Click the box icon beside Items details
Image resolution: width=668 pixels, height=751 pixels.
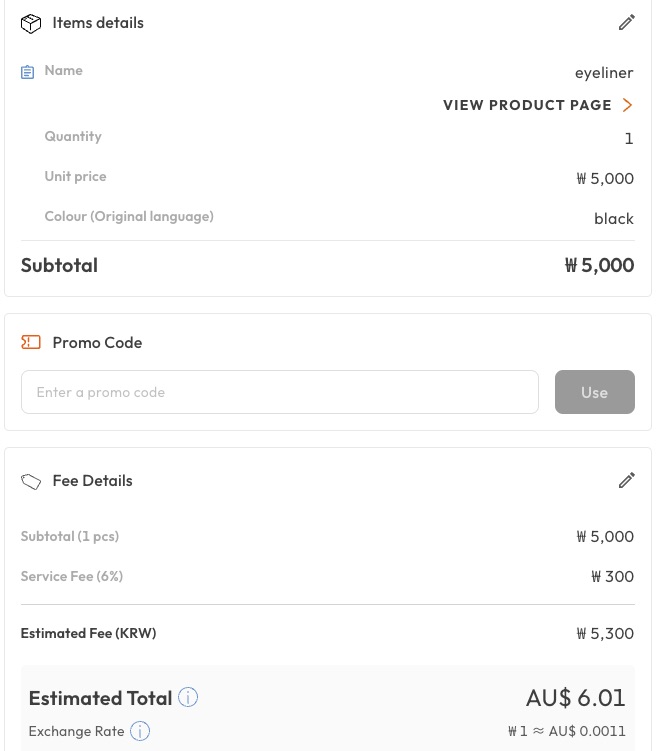(x=31, y=23)
